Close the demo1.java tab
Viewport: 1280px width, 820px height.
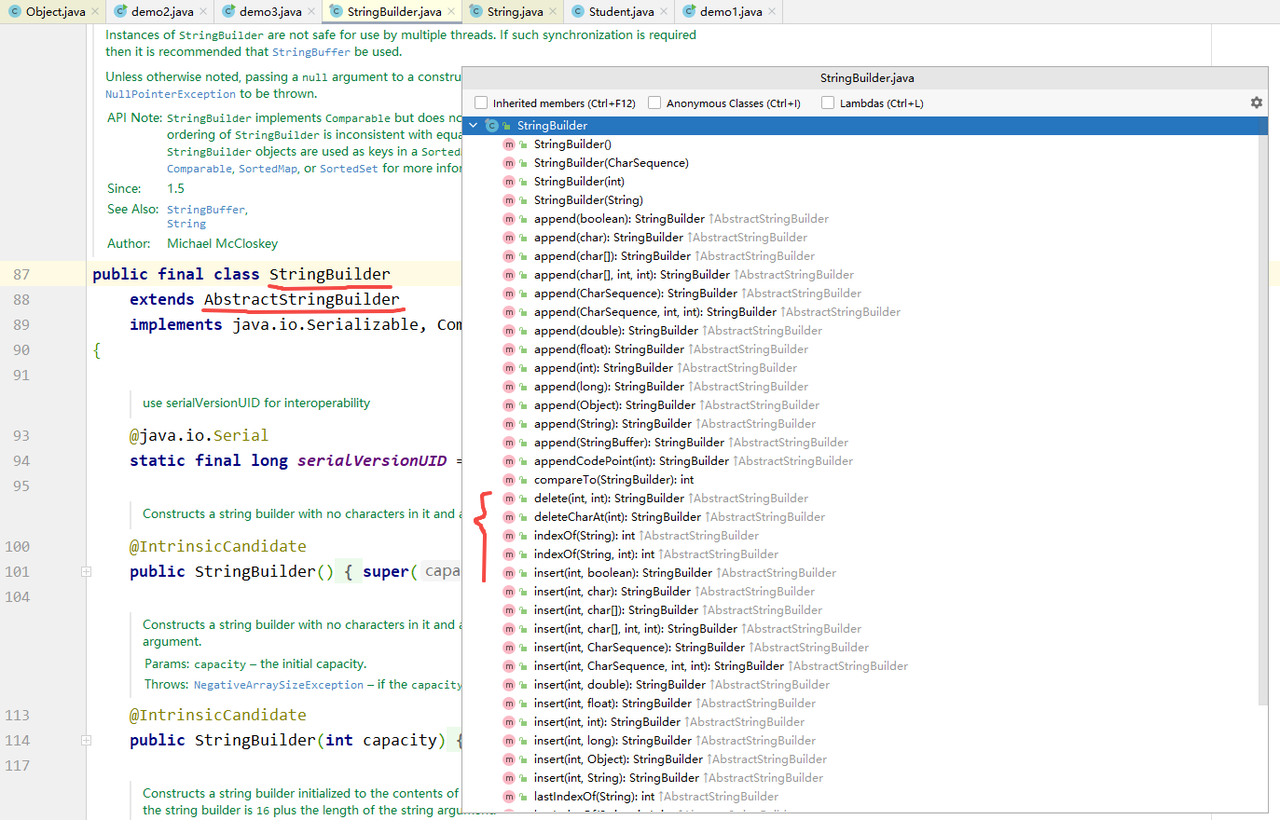tap(771, 12)
